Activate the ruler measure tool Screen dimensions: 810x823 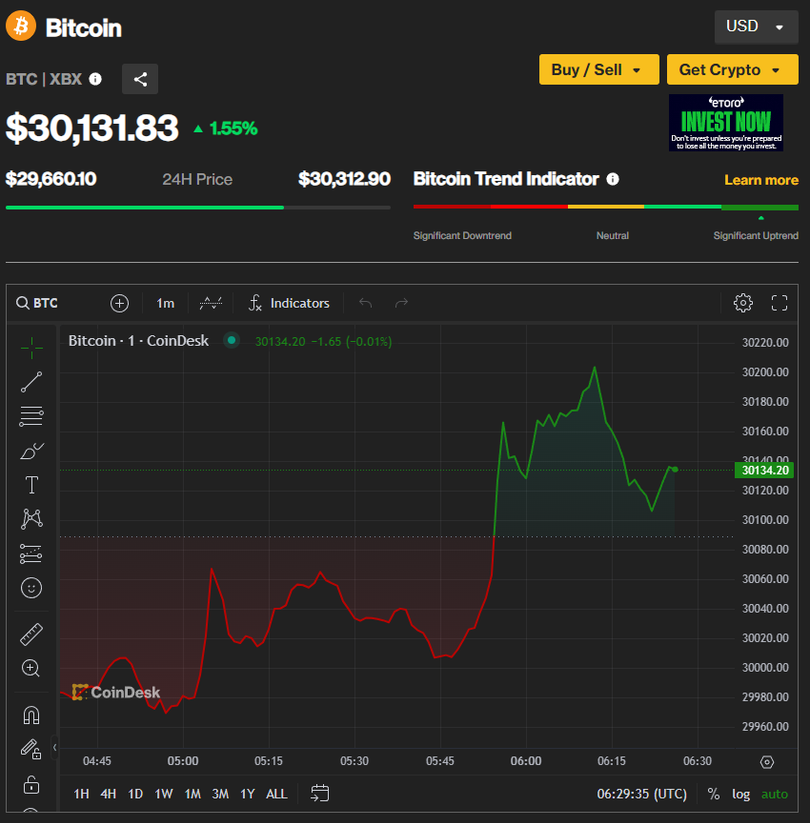coord(31,635)
